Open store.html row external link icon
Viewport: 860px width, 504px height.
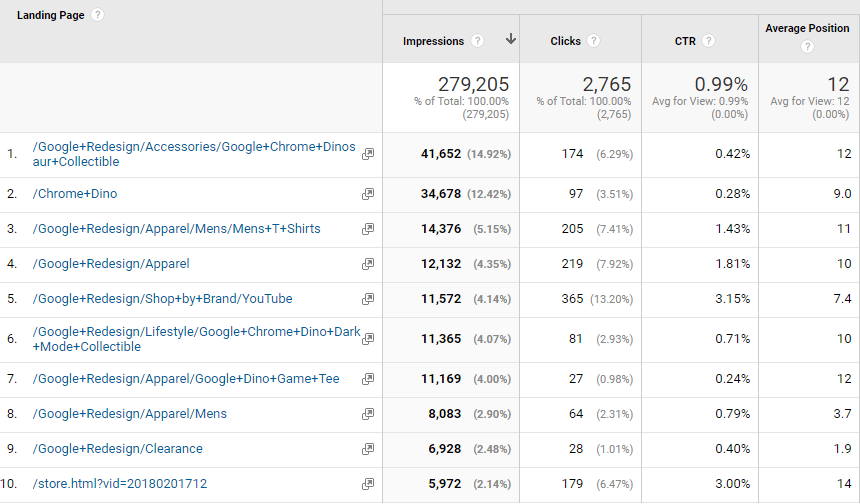(x=368, y=484)
